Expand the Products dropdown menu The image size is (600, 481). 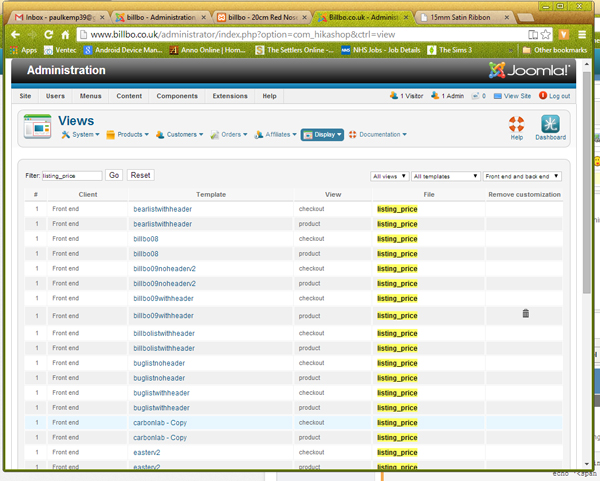pos(127,135)
